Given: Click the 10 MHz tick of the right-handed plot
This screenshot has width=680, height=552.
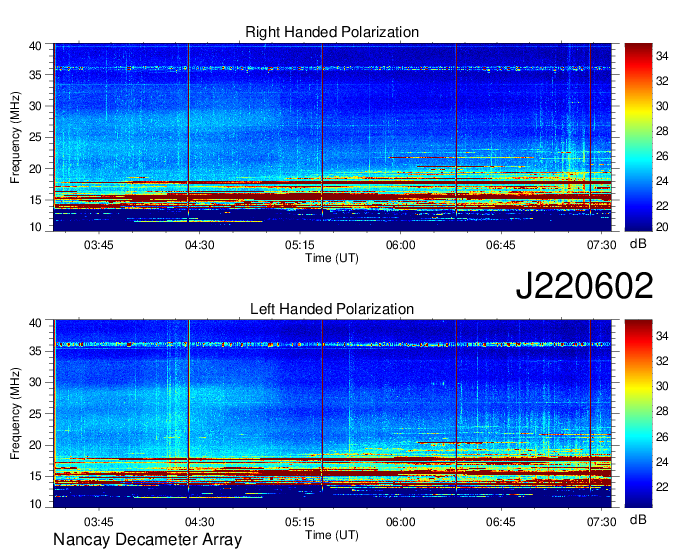Looking at the screenshot, I should 35,227.
